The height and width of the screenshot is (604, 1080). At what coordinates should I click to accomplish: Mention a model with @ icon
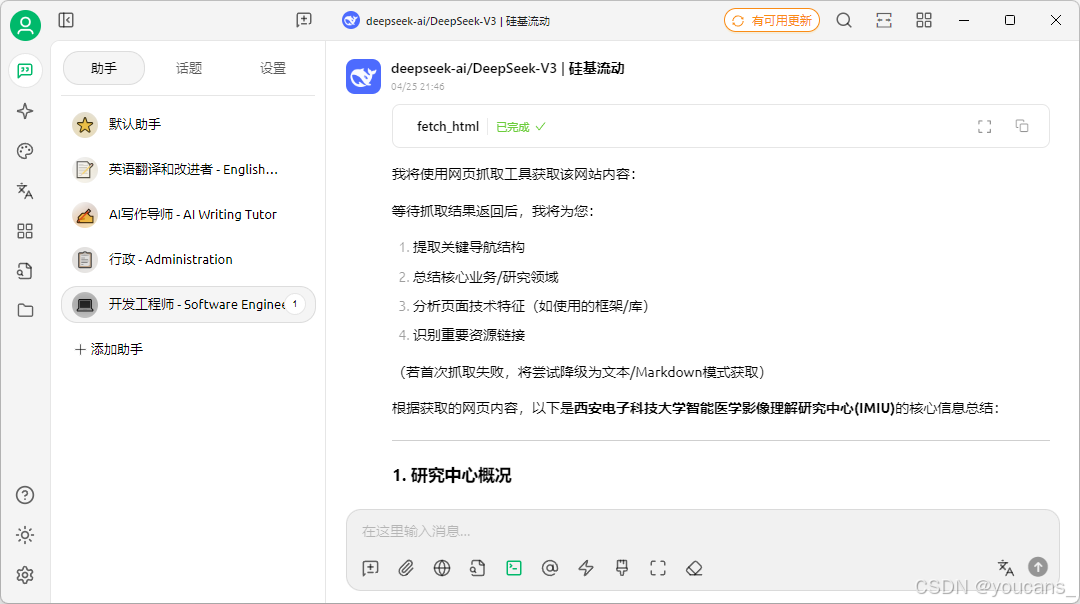coord(550,568)
